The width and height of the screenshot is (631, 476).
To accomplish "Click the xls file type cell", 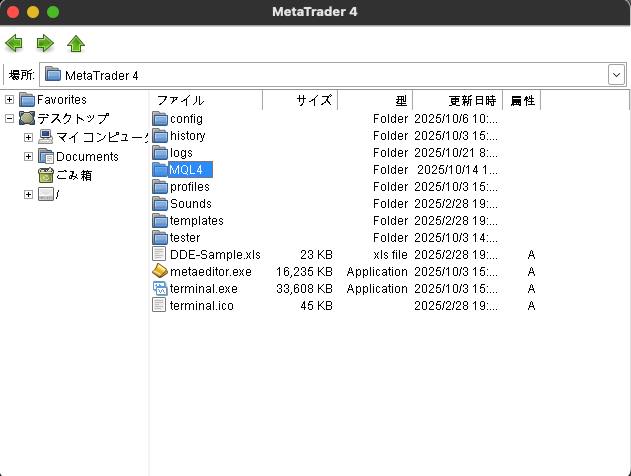I will [x=390, y=255].
